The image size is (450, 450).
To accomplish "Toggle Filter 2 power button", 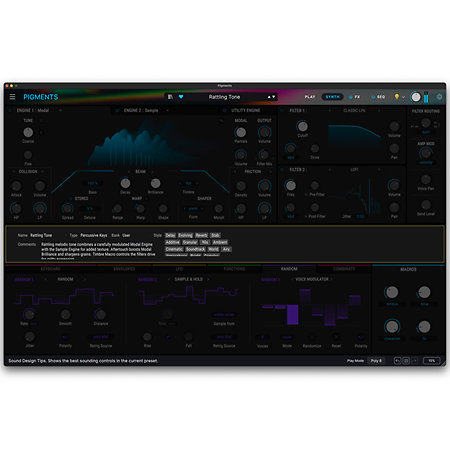I will point(283,170).
